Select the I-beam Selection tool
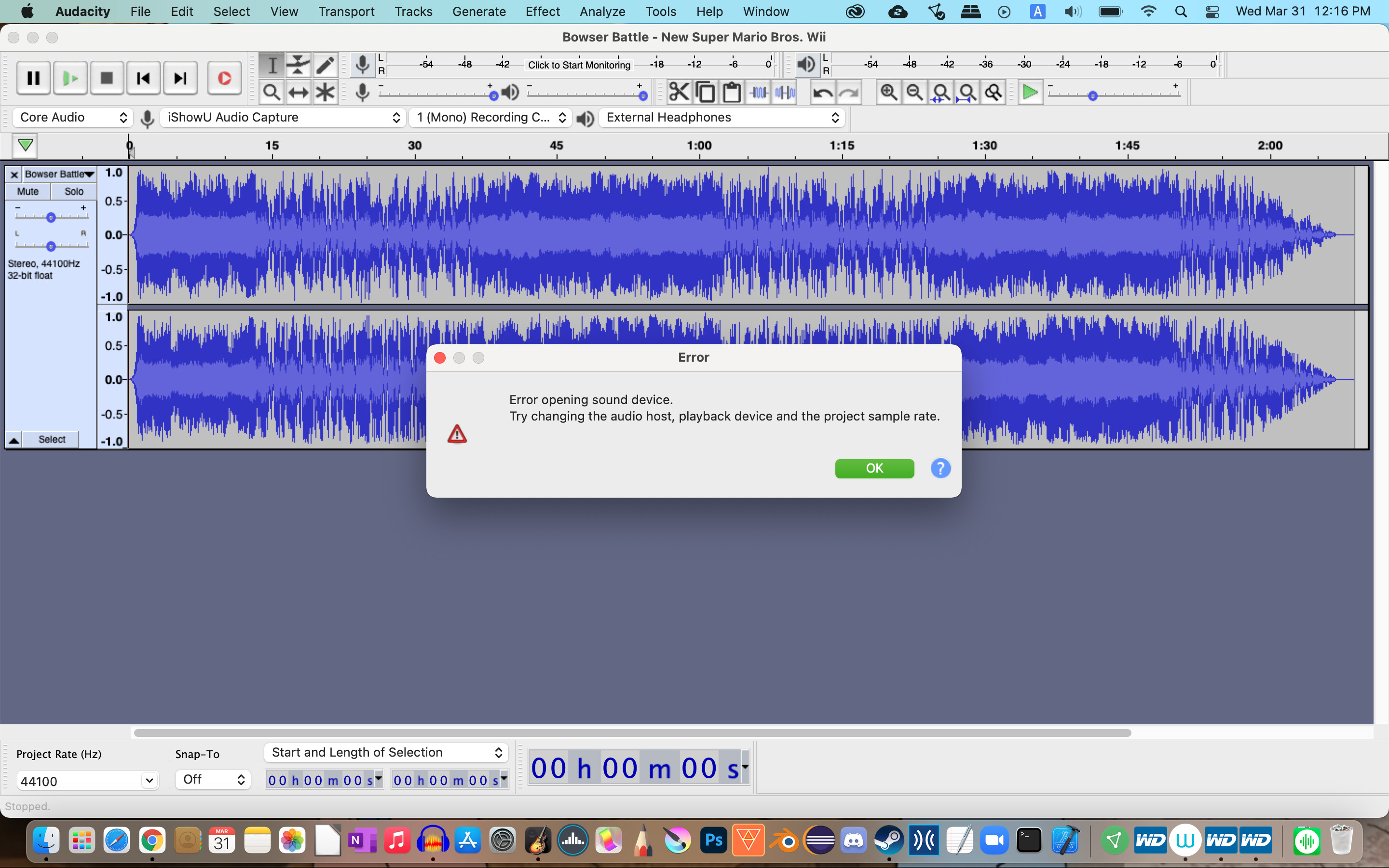 [272, 65]
